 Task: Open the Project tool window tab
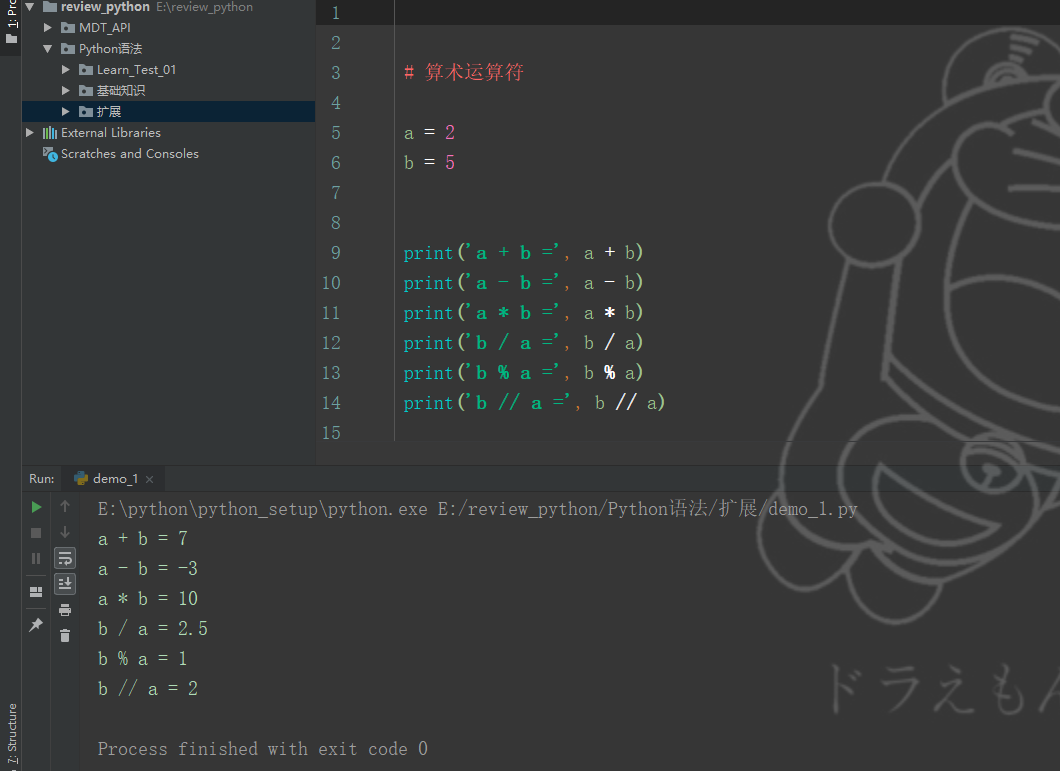point(11,20)
